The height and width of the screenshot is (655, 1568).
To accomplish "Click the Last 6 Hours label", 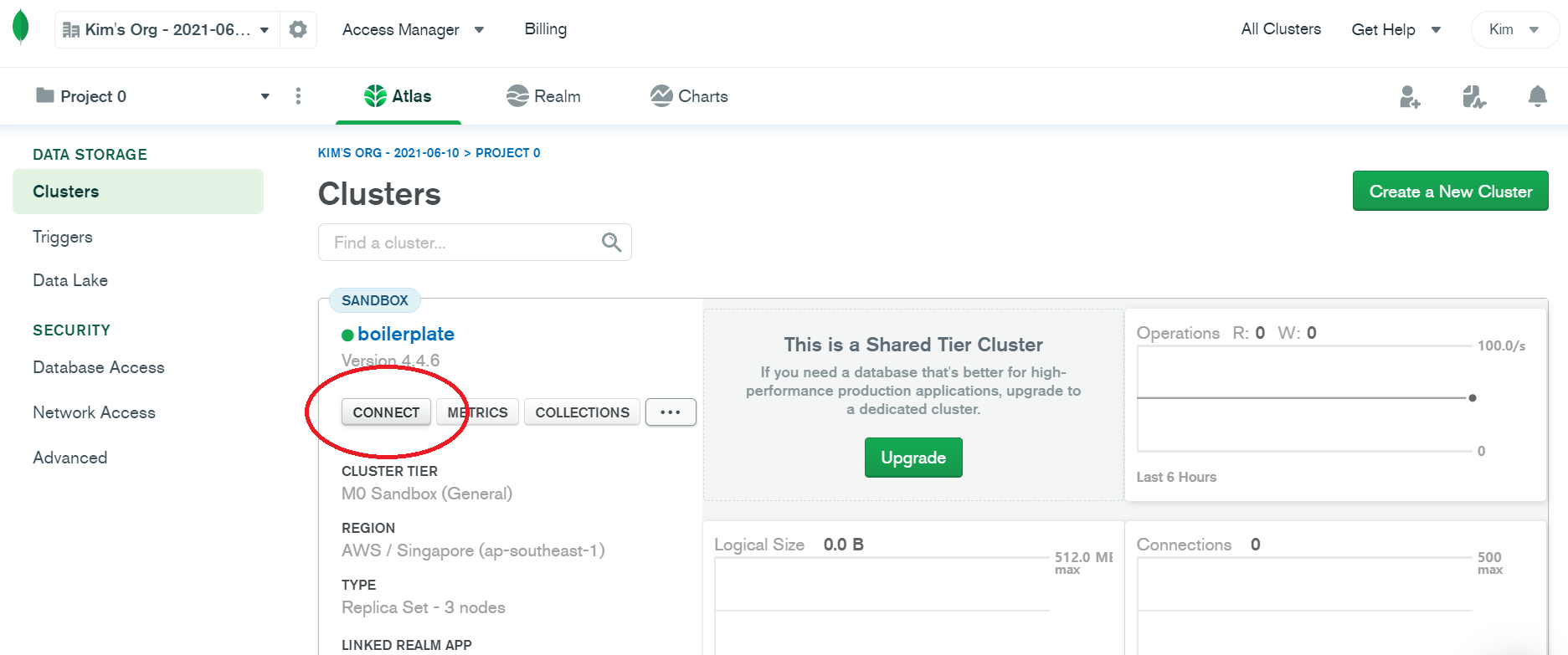I will point(1176,477).
